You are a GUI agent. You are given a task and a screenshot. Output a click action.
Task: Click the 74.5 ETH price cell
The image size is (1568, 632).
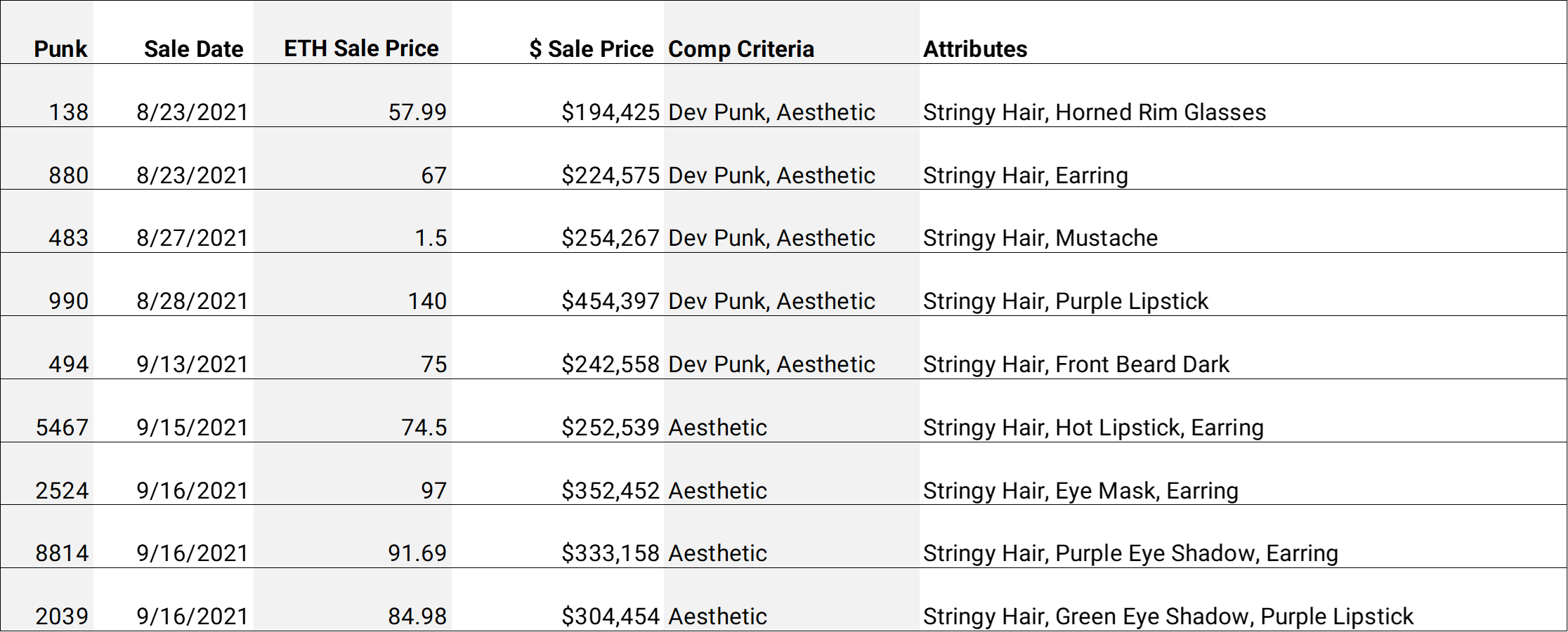[x=352, y=411]
